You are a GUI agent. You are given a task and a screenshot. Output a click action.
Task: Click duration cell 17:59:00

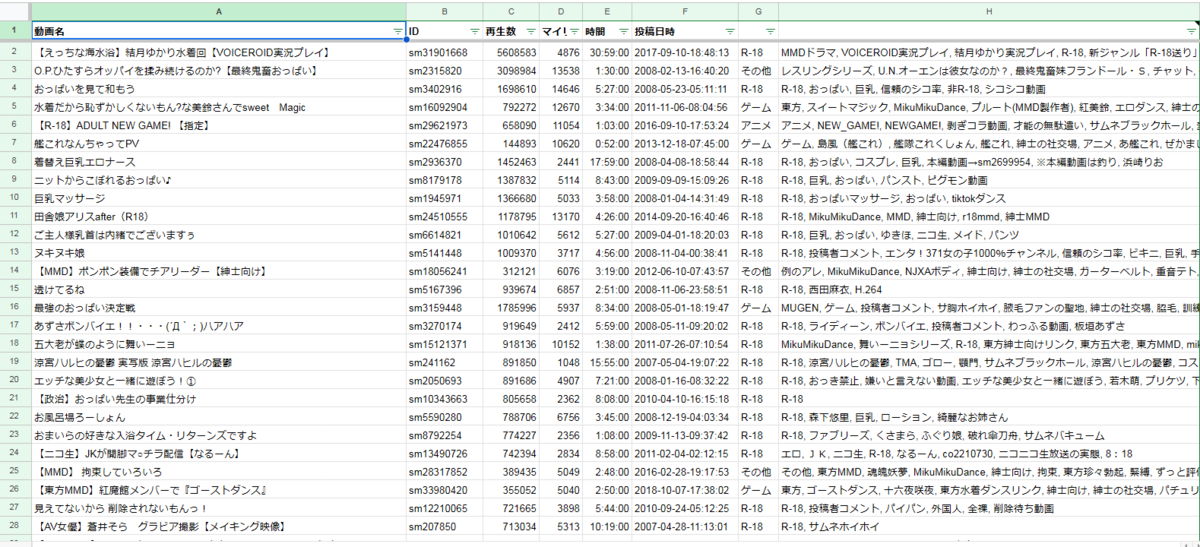click(607, 161)
